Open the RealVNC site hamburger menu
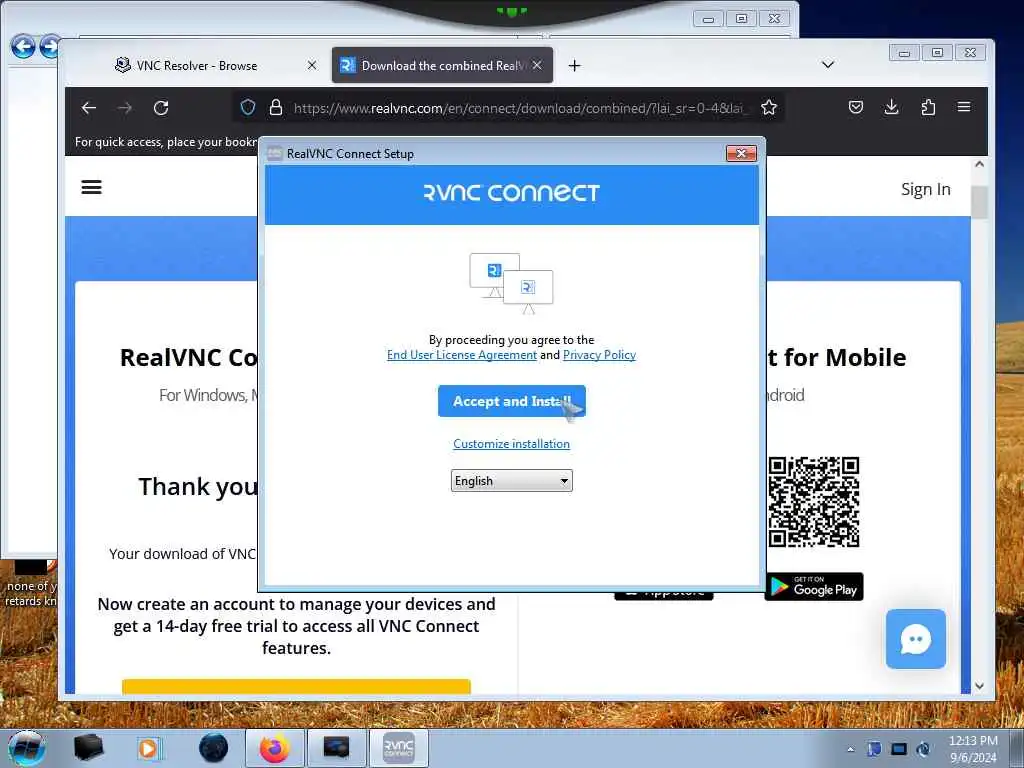Image resolution: width=1024 pixels, height=768 pixels. pyautogui.click(x=91, y=187)
